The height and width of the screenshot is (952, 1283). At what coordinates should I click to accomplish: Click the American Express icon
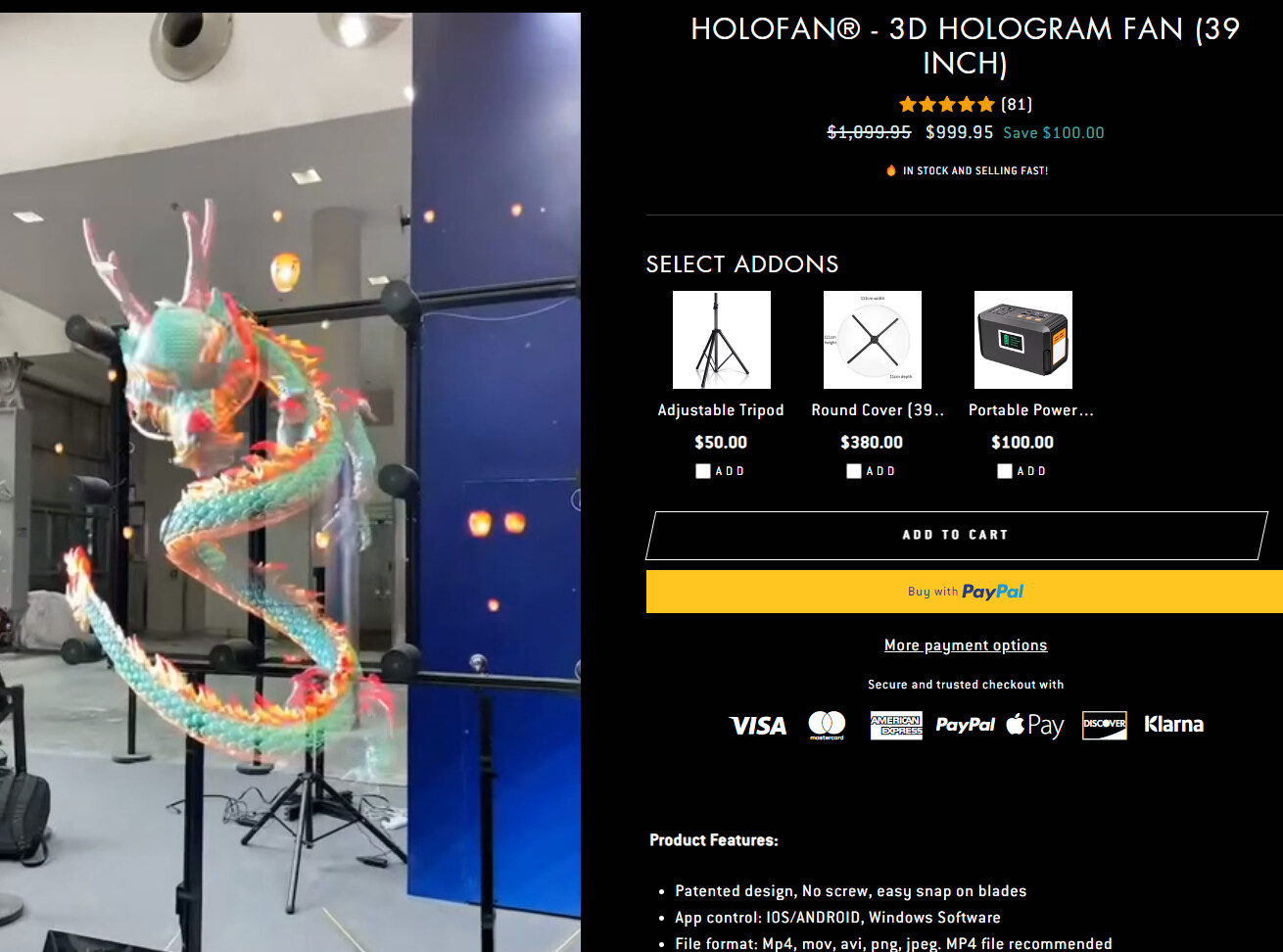point(896,725)
